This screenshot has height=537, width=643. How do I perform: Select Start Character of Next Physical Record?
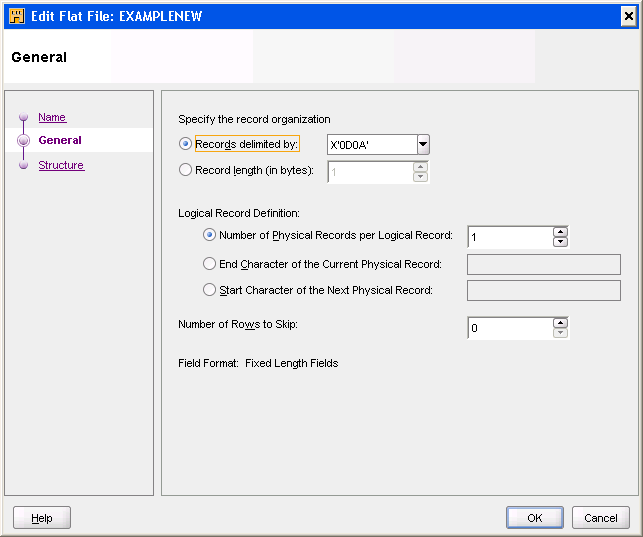[x=209, y=290]
